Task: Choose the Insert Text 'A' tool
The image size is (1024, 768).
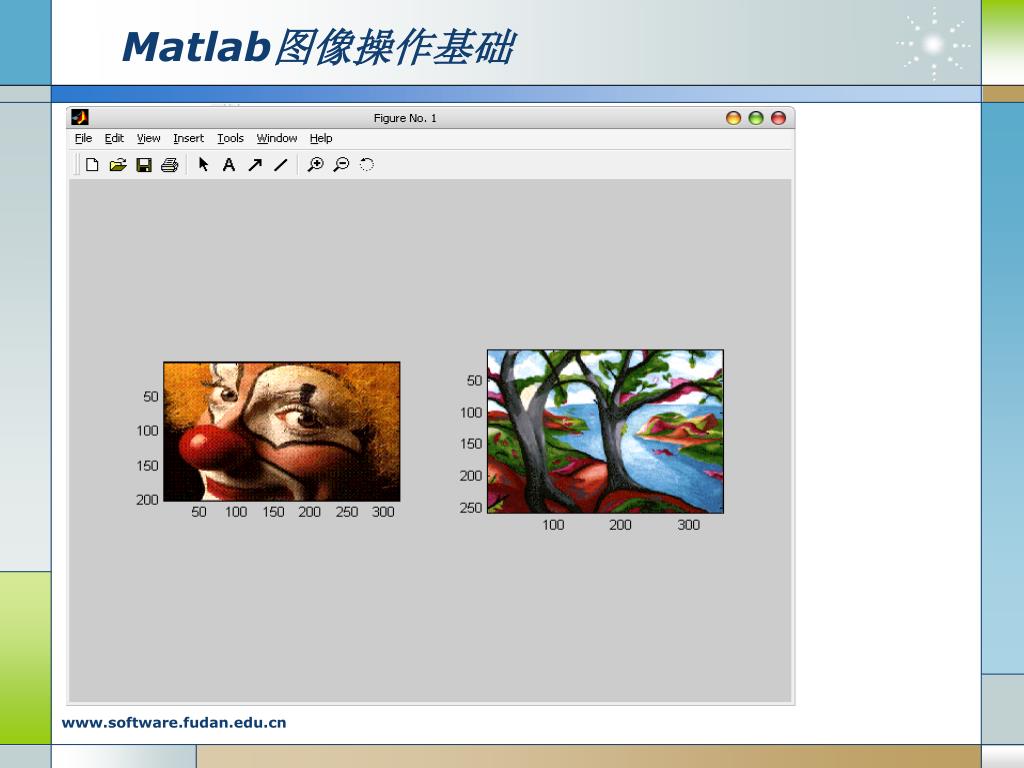Action: [x=229, y=165]
